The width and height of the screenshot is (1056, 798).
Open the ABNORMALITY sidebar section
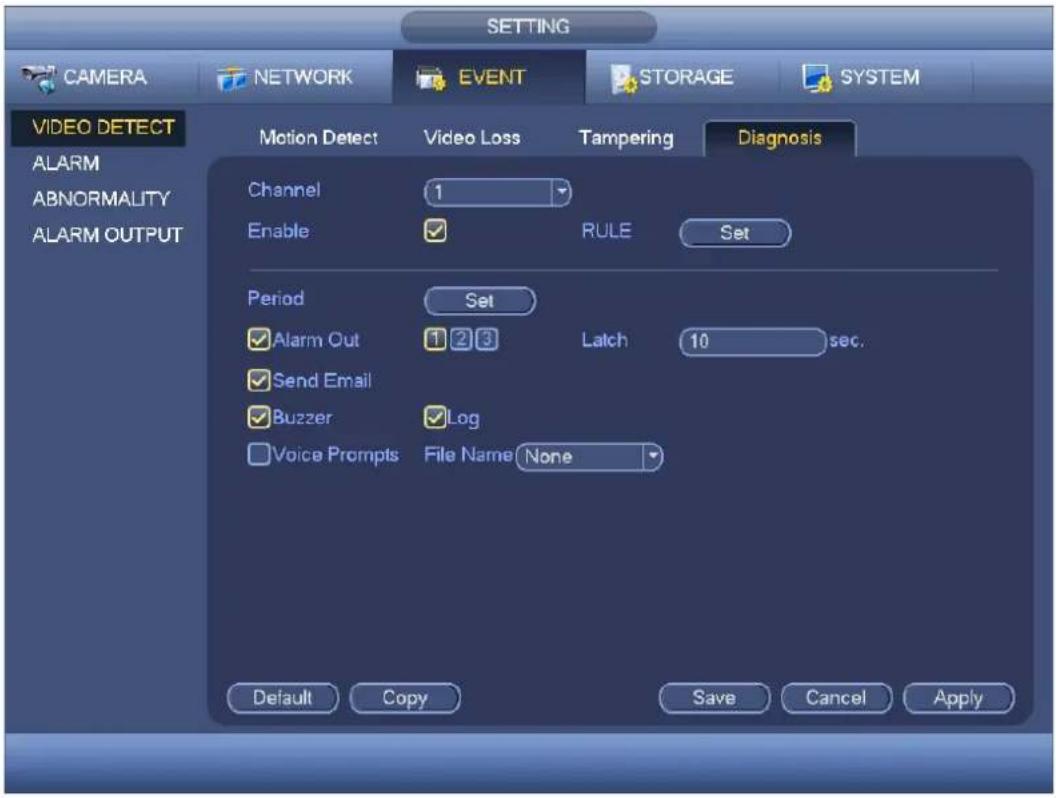tap(101, 199)
